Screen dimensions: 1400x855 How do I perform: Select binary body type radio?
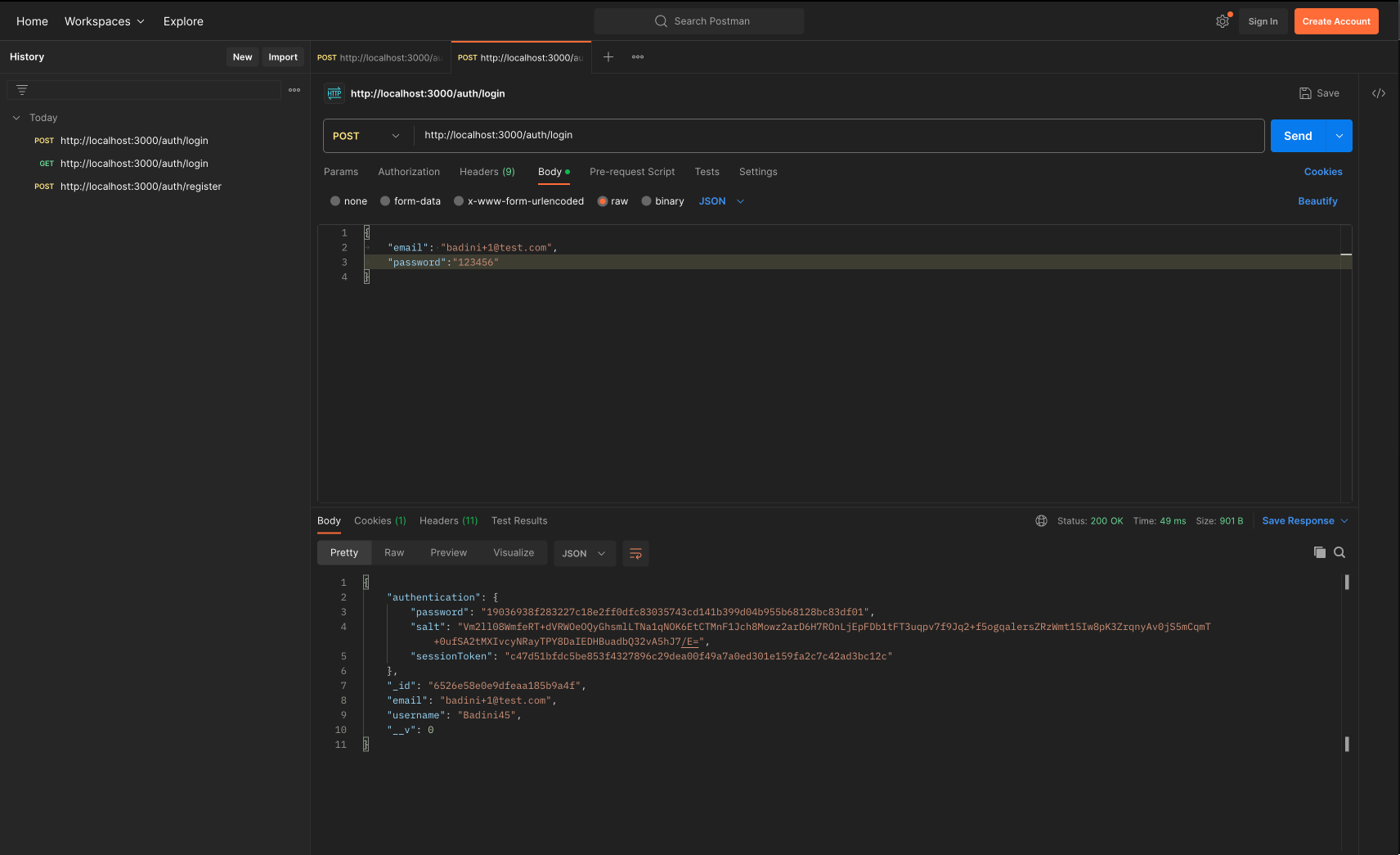pos(647,201)
